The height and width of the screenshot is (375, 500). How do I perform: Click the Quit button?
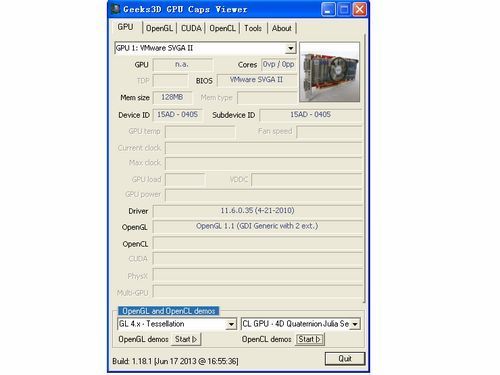[345, 359]
